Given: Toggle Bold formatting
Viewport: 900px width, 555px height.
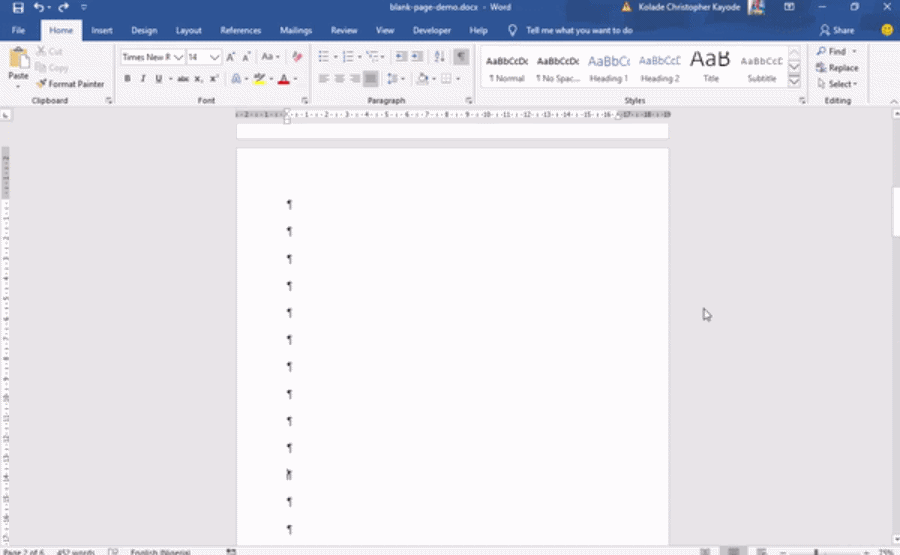Looking at the screenshot, I should [x=127, y=78].
